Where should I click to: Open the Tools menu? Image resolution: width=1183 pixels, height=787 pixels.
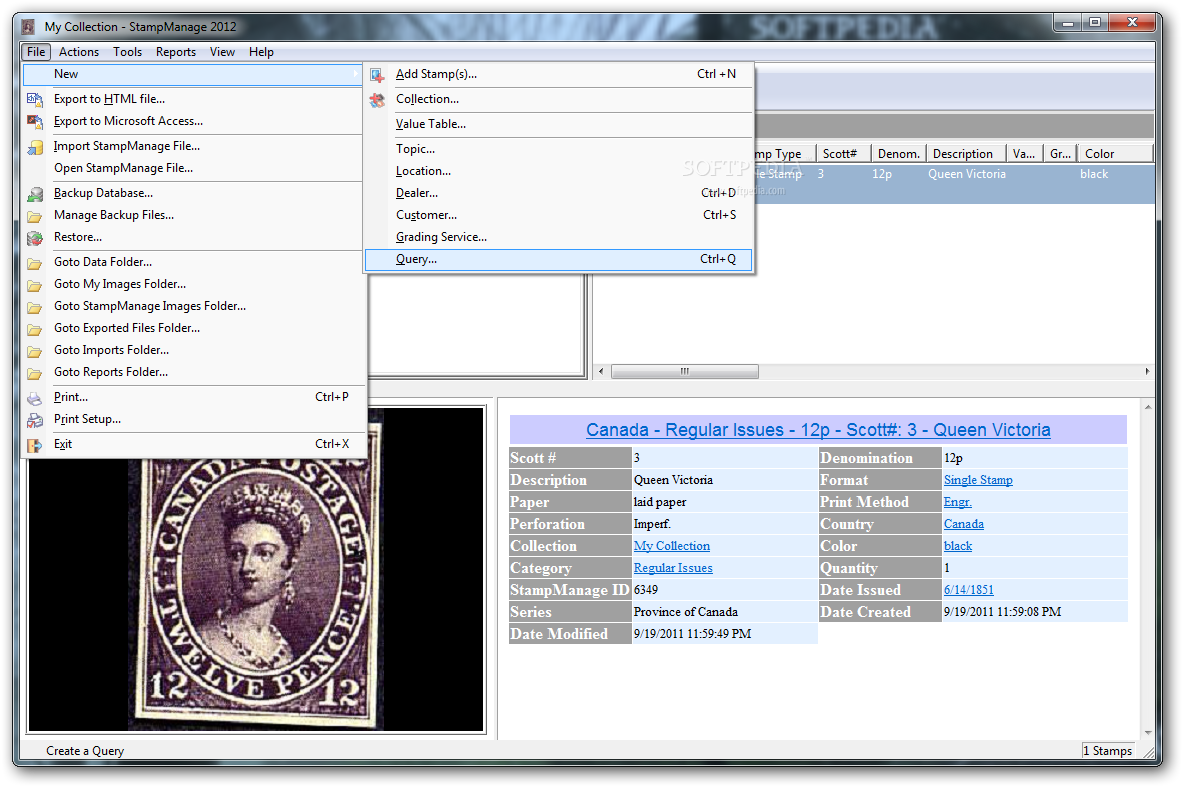pyautogui.click(x=128, y=51)
